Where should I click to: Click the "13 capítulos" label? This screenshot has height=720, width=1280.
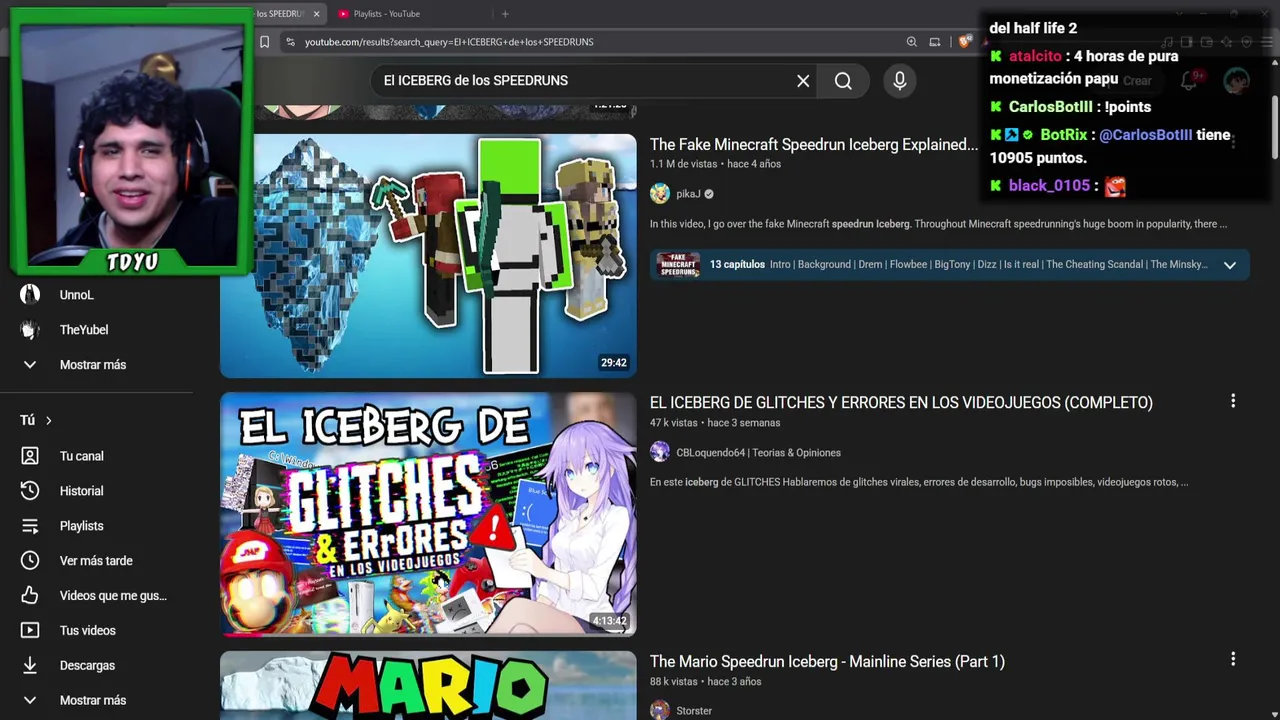tap(737, 265)
